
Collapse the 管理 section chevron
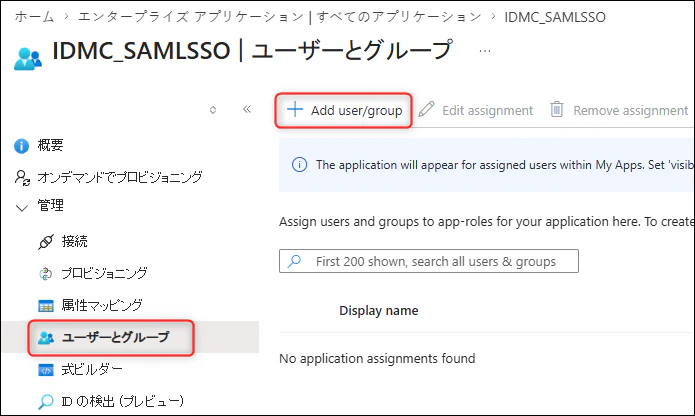(x=21, y=207)
